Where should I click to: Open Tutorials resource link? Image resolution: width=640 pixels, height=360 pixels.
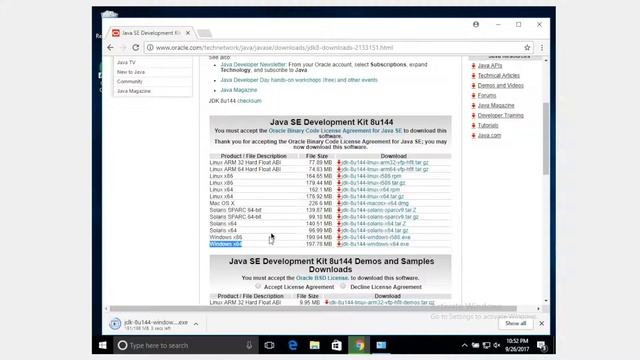(x=488, y=125)
